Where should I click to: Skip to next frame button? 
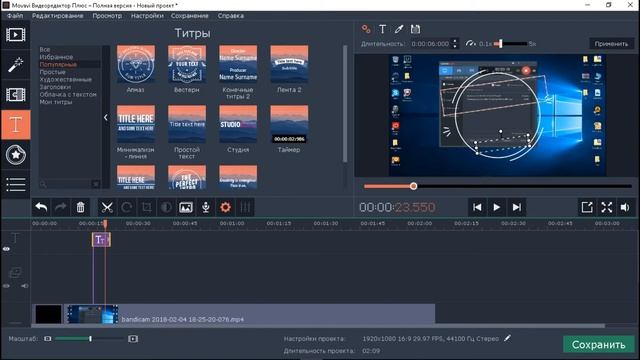516,207
